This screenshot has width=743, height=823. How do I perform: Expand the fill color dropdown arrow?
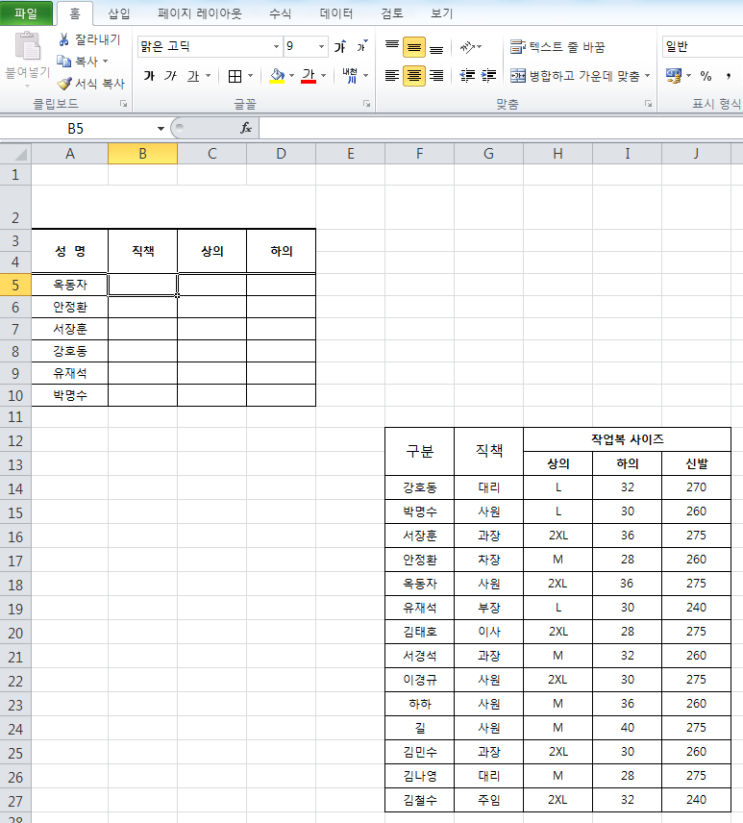292,76
